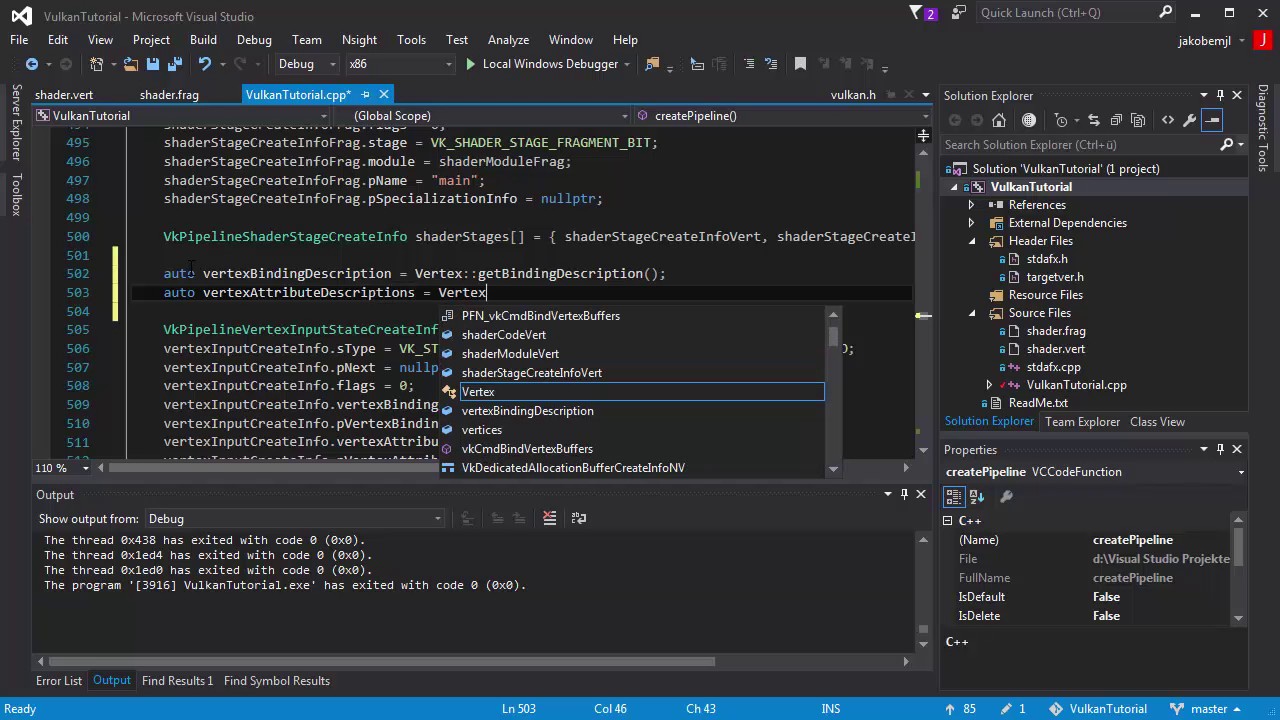
Task: Collapse Source Files folder
Action: pyautogui.click(x=972, y=313)
